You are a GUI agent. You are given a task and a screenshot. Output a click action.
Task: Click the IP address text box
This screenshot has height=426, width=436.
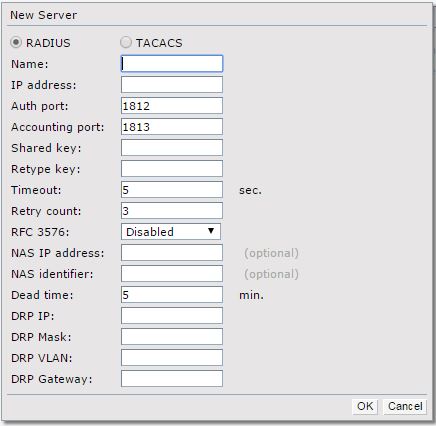(172, 85)
